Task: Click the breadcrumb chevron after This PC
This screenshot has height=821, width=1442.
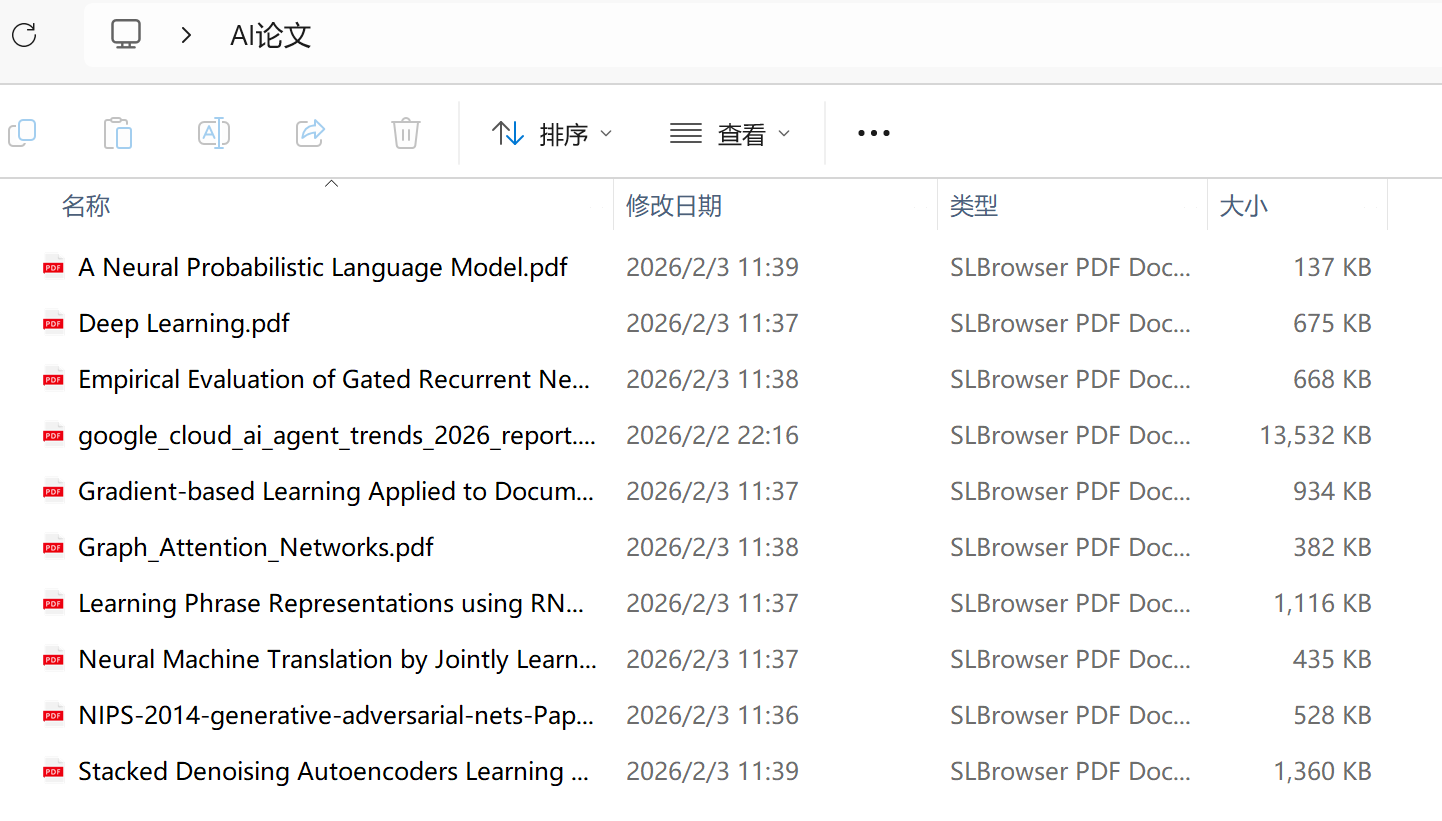Action: 185,34
